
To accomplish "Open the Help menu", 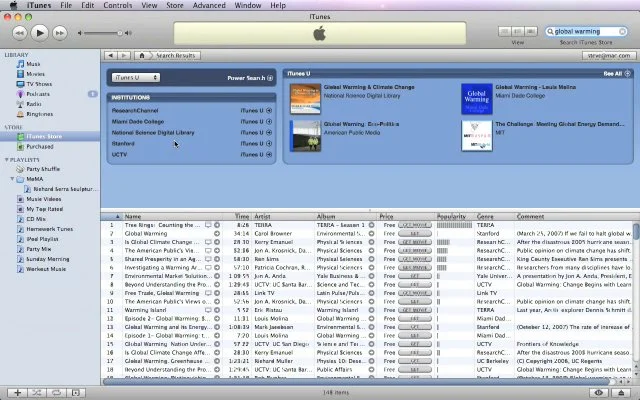I will [278, 5].
